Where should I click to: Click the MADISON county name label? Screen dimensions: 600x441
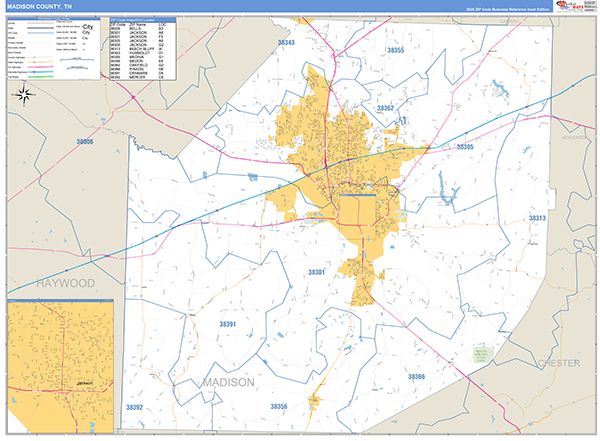coord(228,383)
